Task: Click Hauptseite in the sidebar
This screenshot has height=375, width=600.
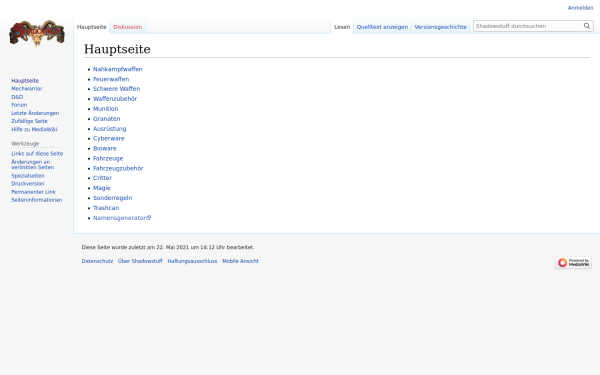Action: 25,81
